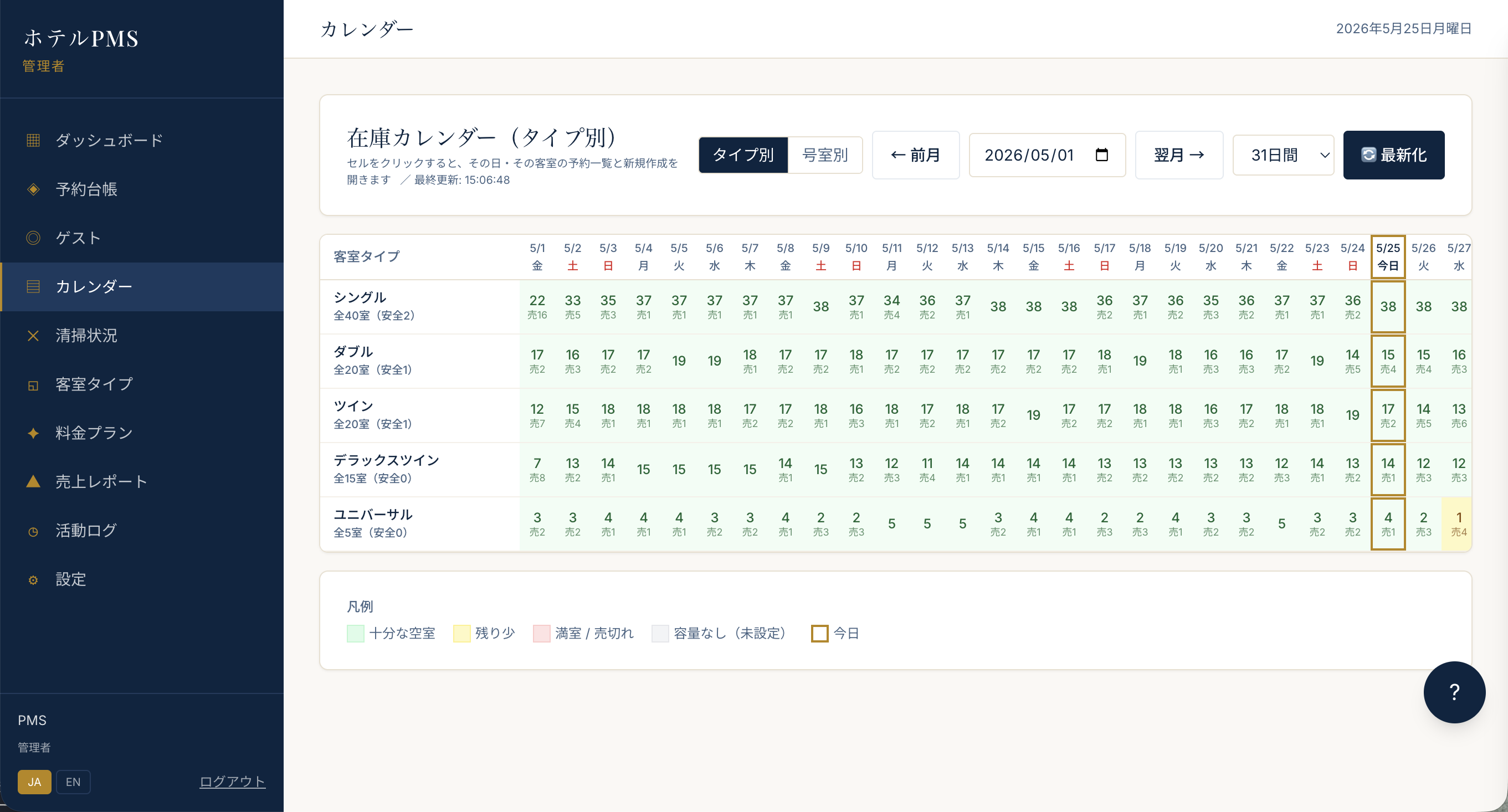The height and width of the screenshot is (812, 1508).
Task: Go to 料金プラン page
Action: 142,433
